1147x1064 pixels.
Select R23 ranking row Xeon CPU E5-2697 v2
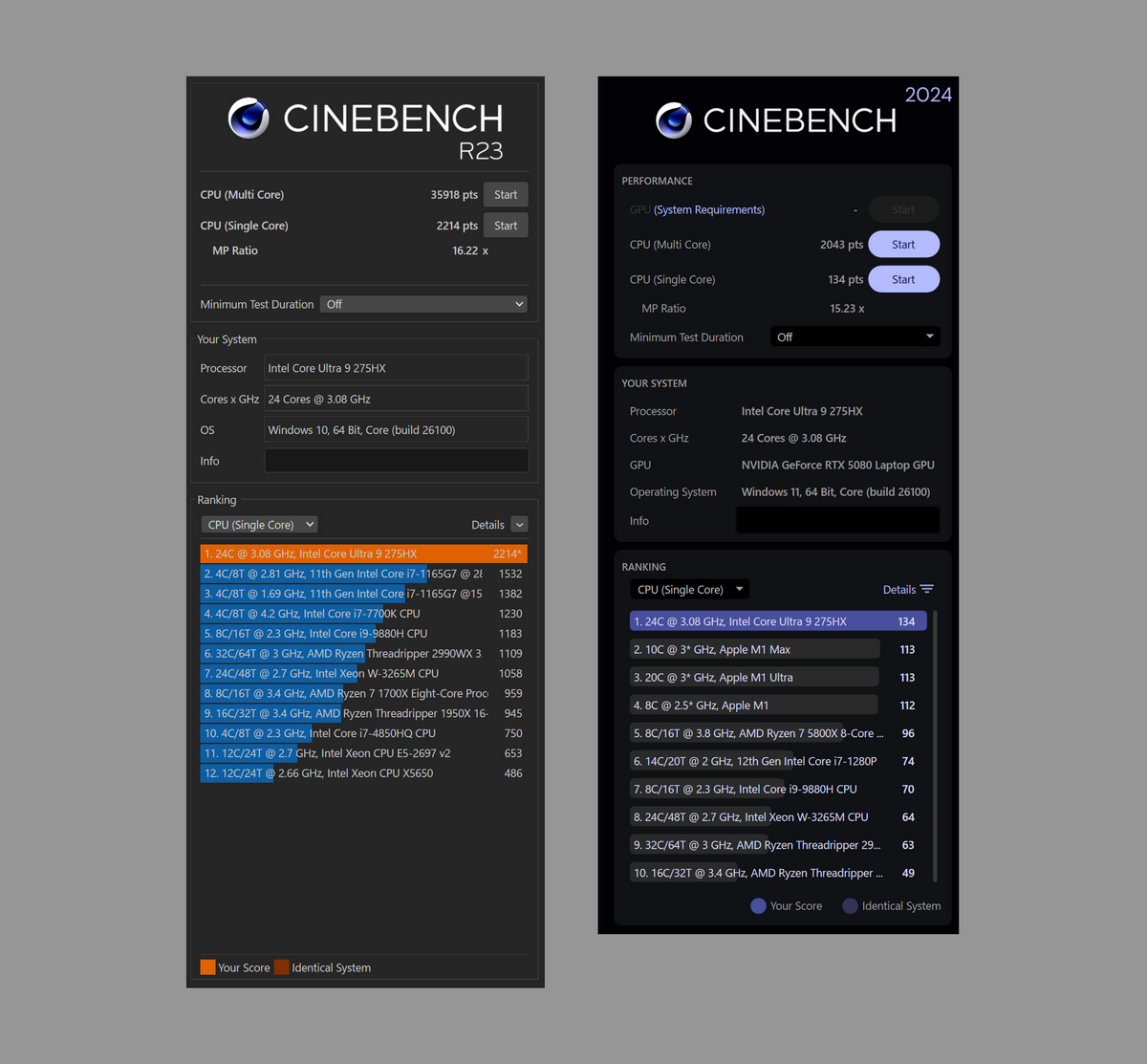pos(363,753)
